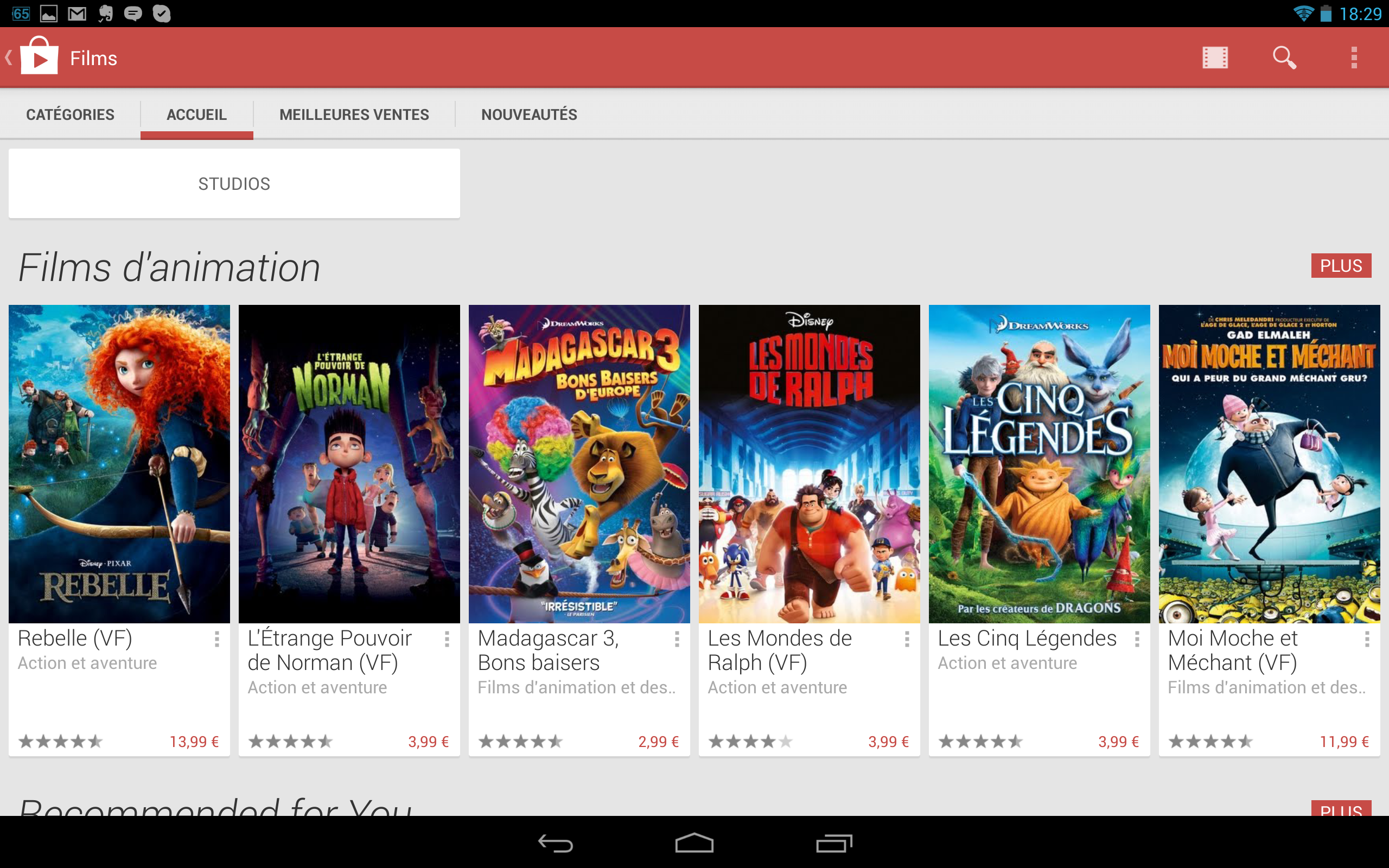
Task: Tap Android recent apps button
Action: pos(834,843)
